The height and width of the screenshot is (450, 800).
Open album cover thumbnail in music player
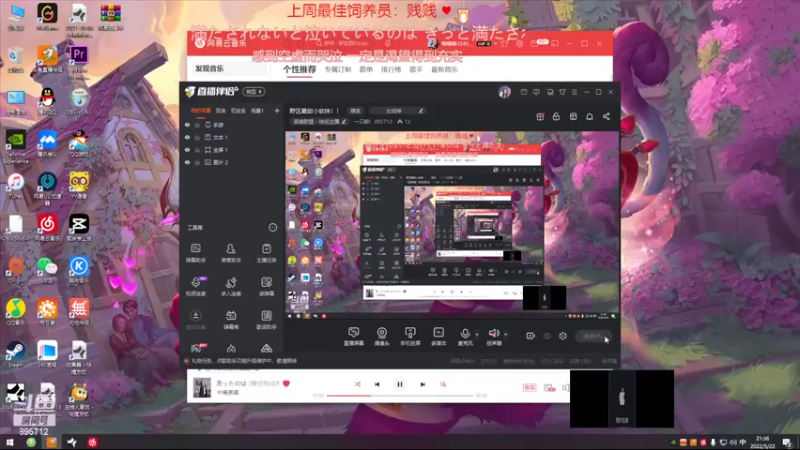202,388
